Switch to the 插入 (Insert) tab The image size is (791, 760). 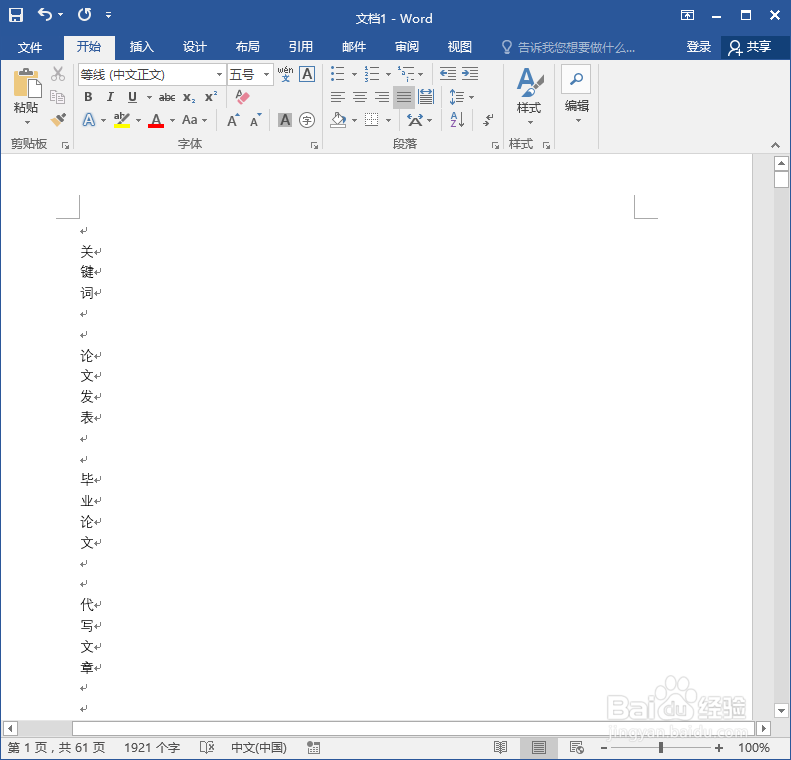(142, 47)
